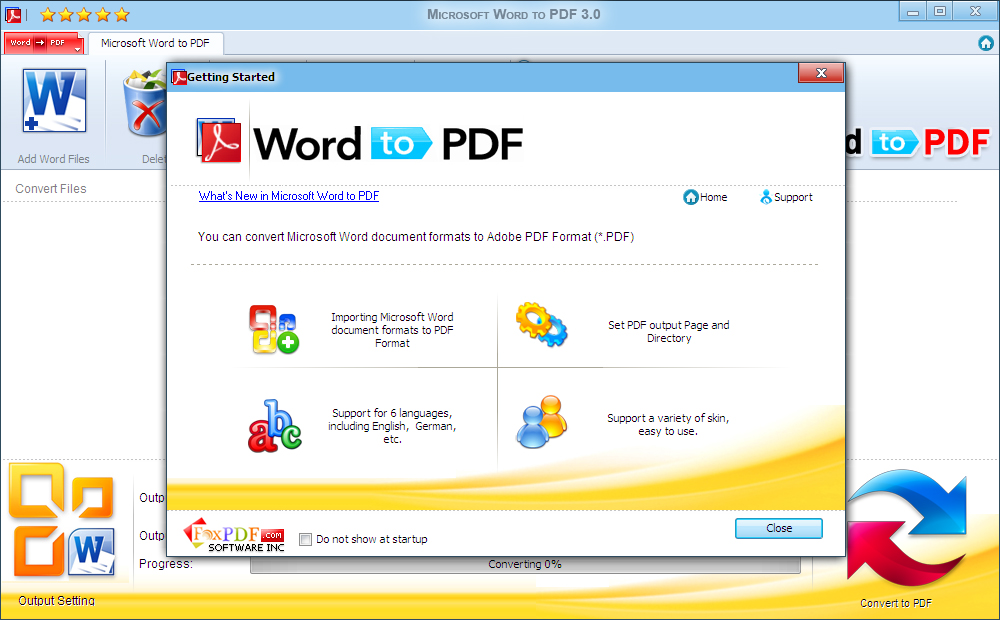Open the Output Setting Office icon
The height and width of the screenshot is (620, 1000).
point(62,520)
